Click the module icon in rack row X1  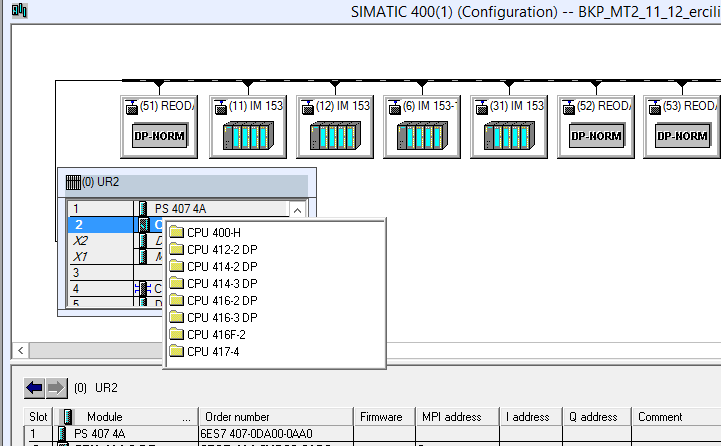point(143,257)
